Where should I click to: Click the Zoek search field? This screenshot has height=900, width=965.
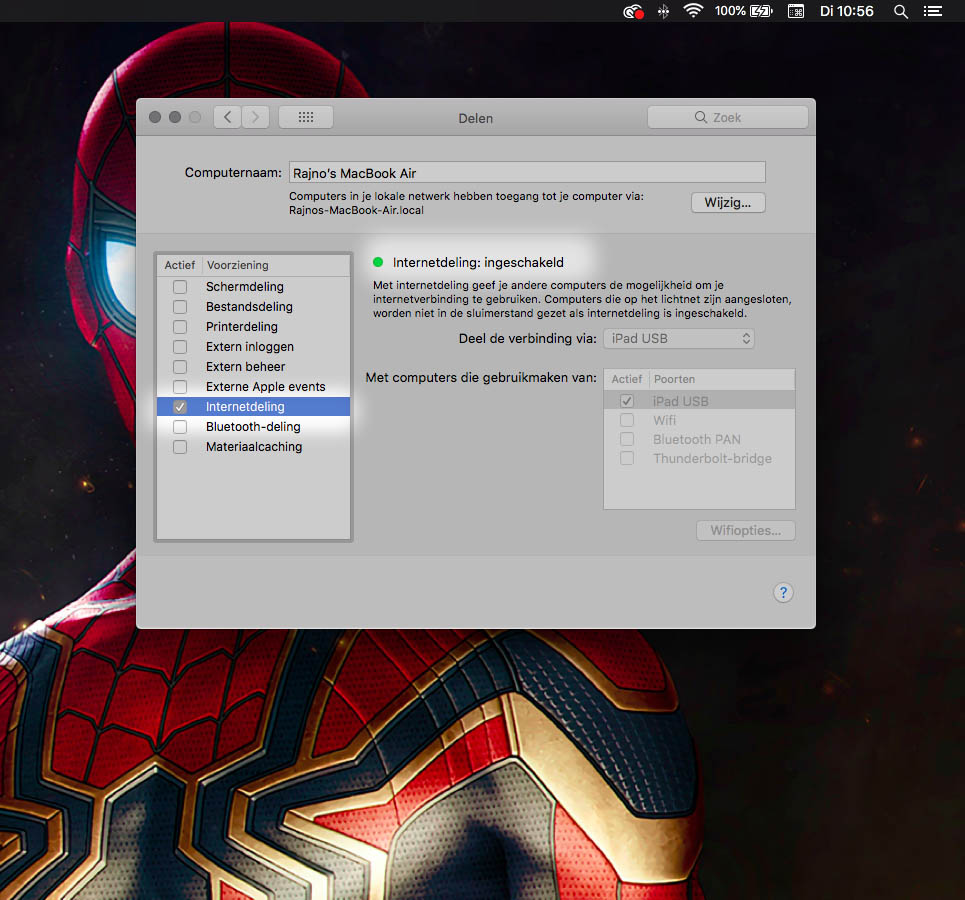(728, 117)
